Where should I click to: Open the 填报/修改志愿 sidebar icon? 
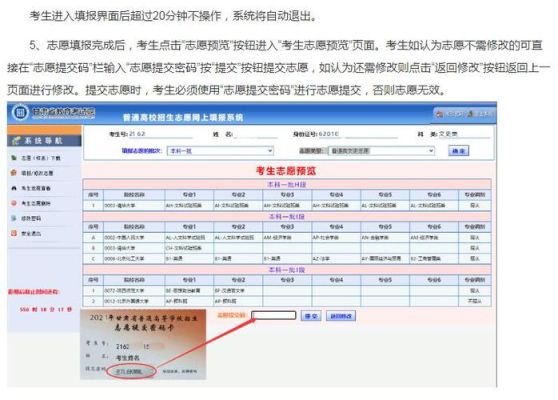pyautogui.click(x=14, y=173)
